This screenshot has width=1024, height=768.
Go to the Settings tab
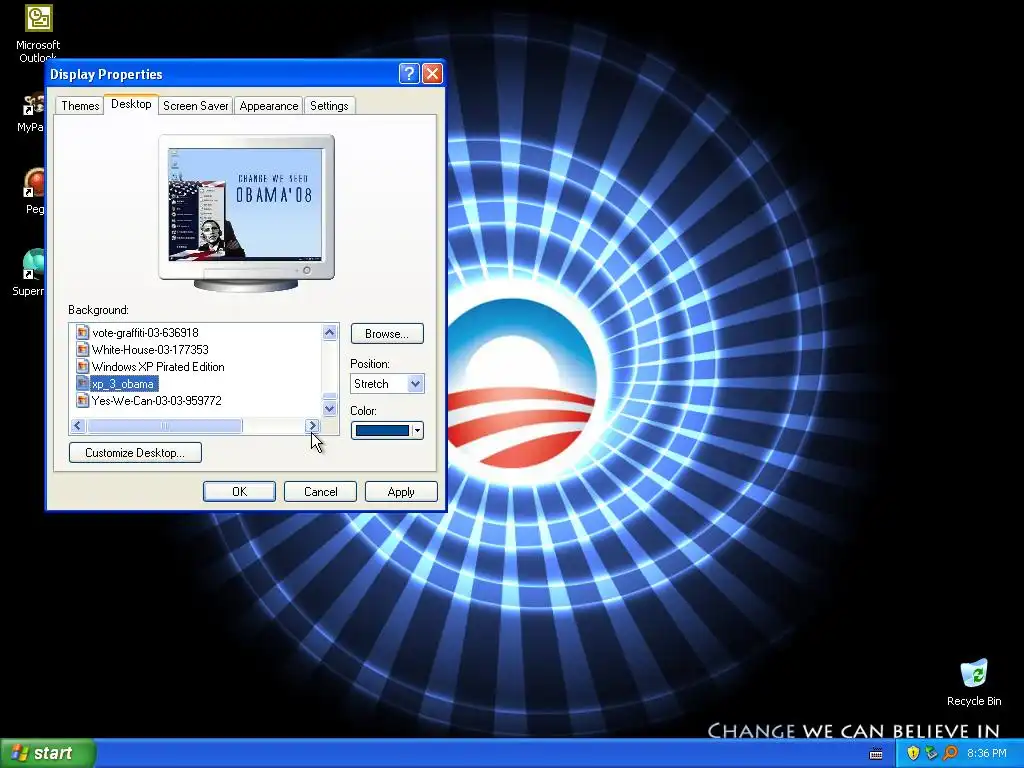pyautogui.click(x=329, y=106)
